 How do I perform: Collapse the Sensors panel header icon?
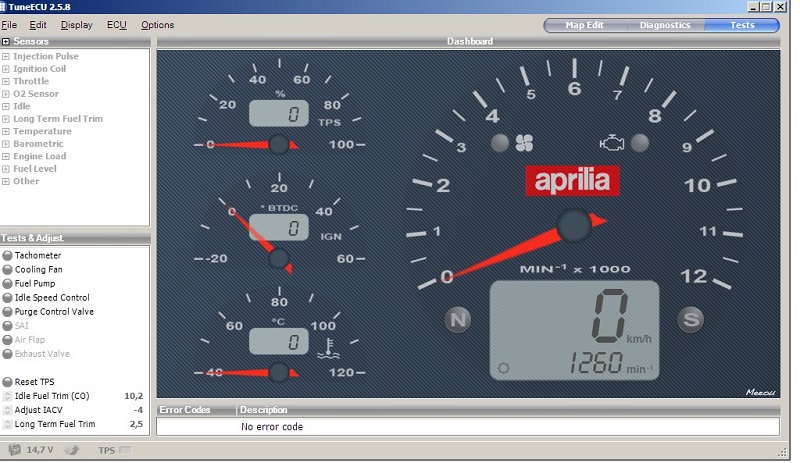[6, 41]
